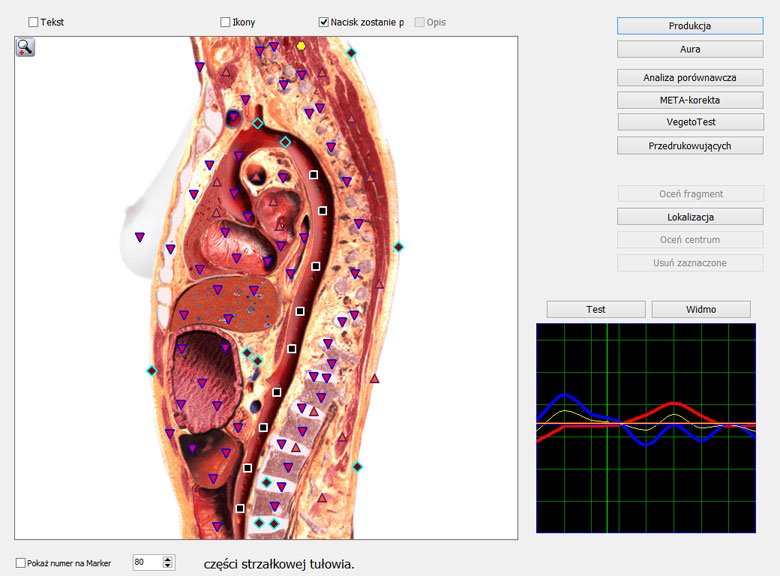The width and height of the screenshot is (780, 576).
Task: Toggle the Ikony checkbox
Action: (x=225, y=21)
